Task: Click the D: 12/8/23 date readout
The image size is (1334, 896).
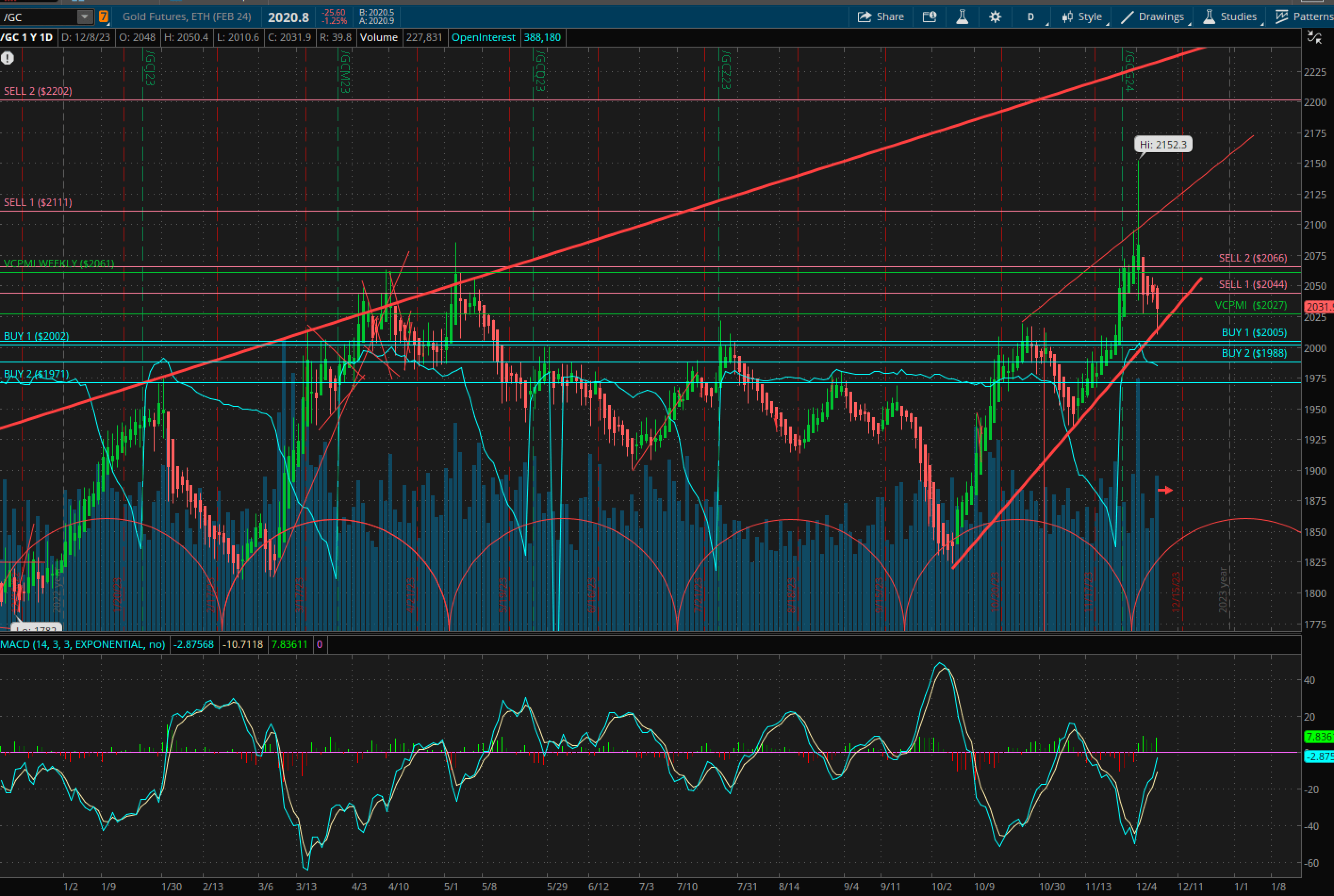Action: pos(86,38)
